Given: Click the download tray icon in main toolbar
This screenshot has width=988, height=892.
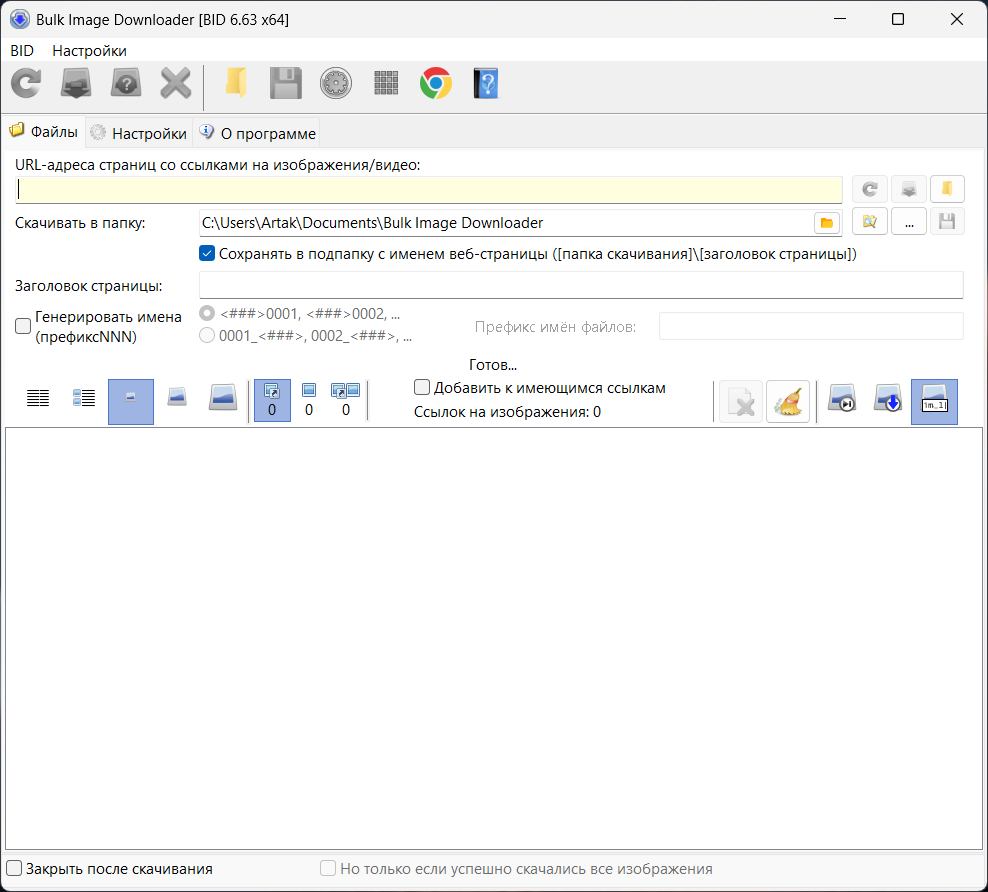Looking at the screenshot, I should click(76, 83).
